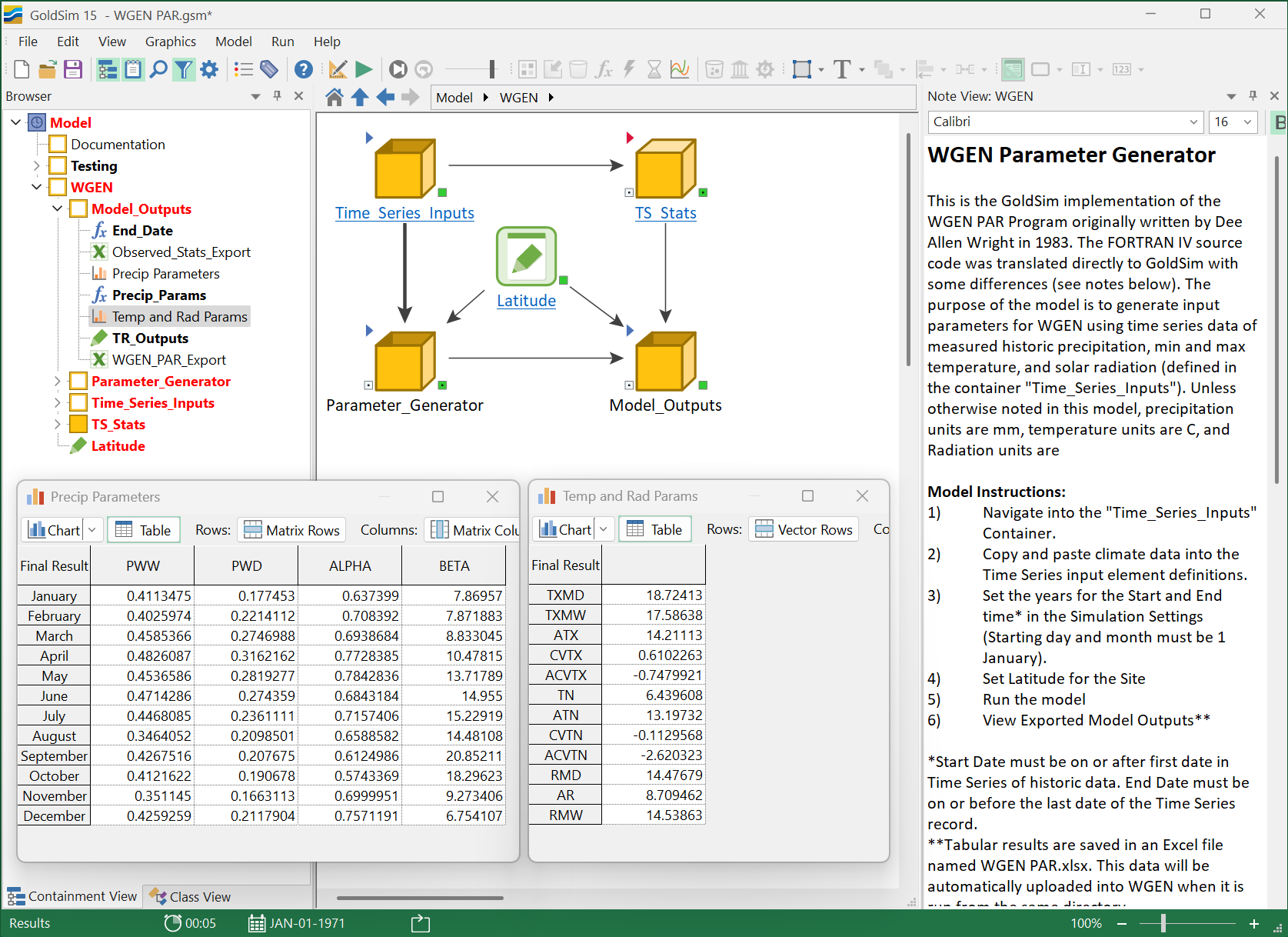Click Model in the breadcrumb path

pyautogui.click(x=454, y=98)
